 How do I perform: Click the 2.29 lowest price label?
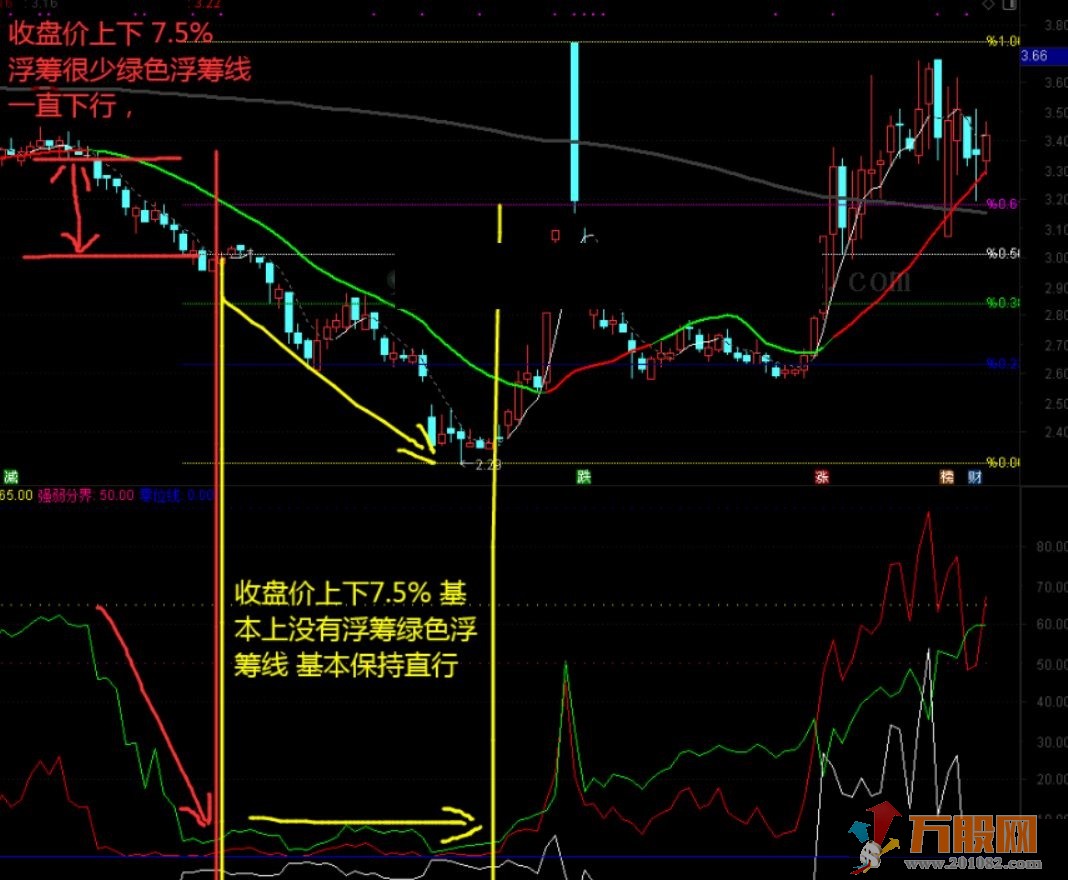click(488, 465)
